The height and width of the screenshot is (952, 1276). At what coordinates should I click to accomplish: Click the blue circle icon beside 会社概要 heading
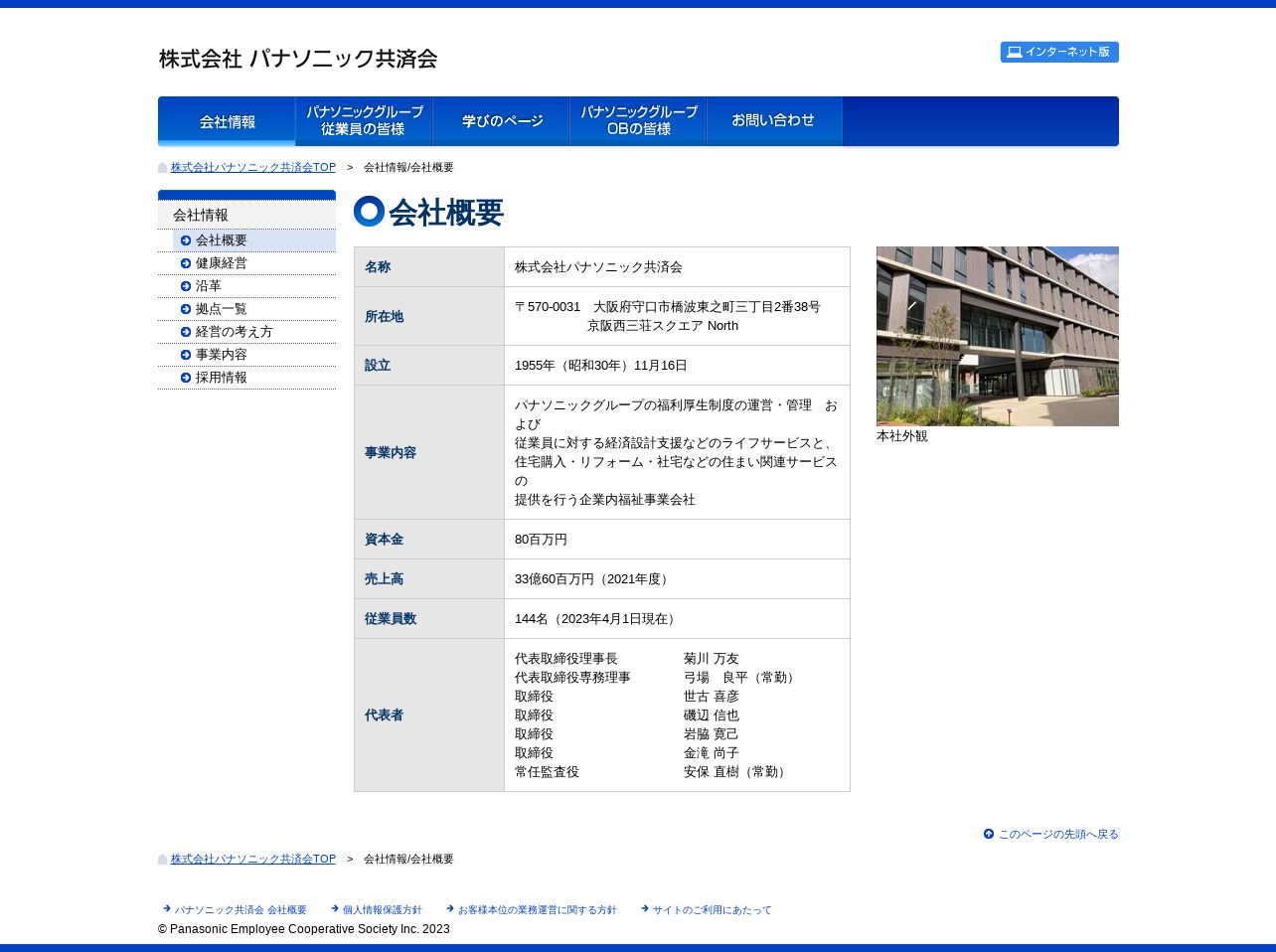(370, 212)
